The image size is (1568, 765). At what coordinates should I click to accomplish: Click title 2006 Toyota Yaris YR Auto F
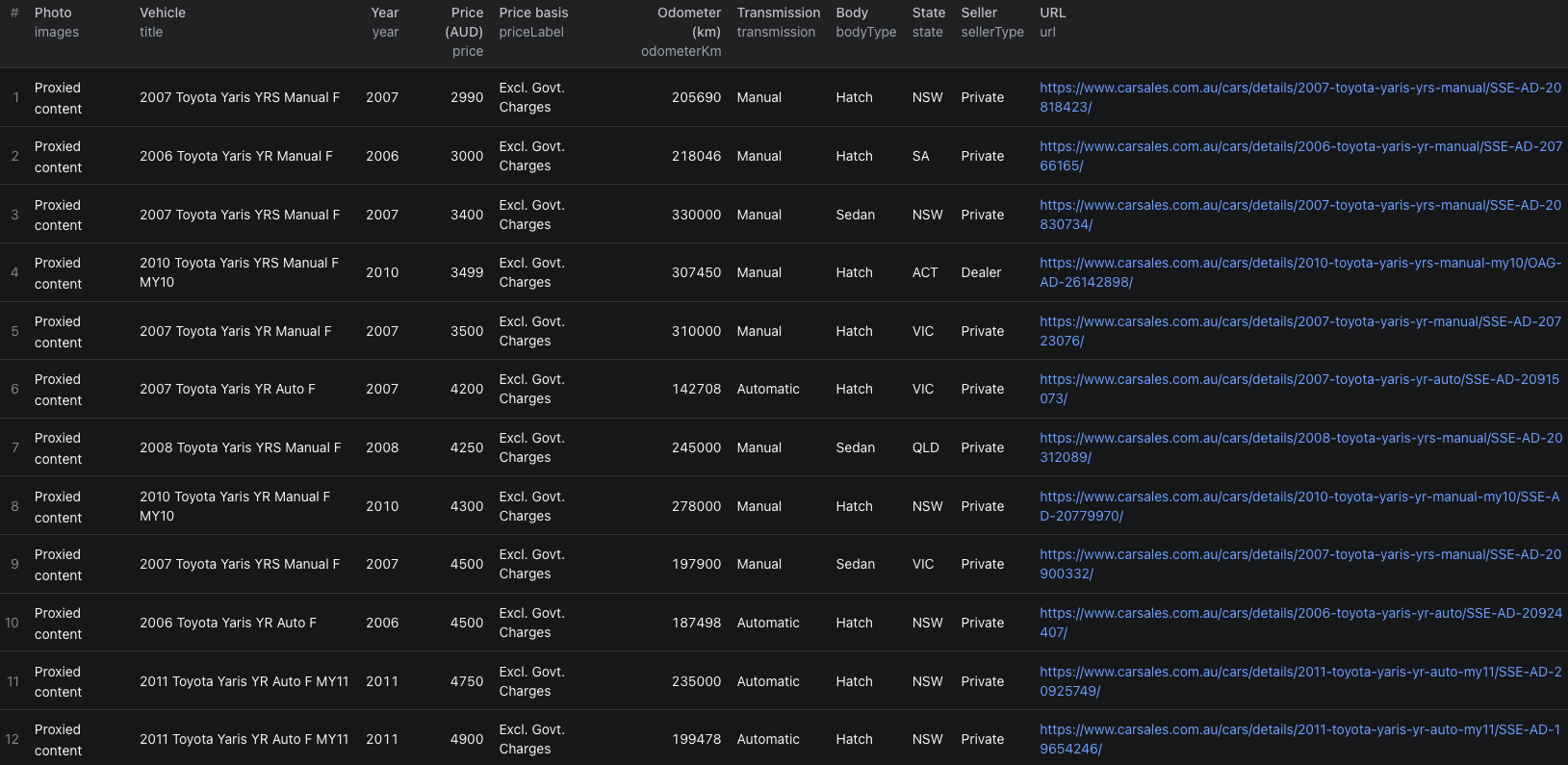pos(228,623)
